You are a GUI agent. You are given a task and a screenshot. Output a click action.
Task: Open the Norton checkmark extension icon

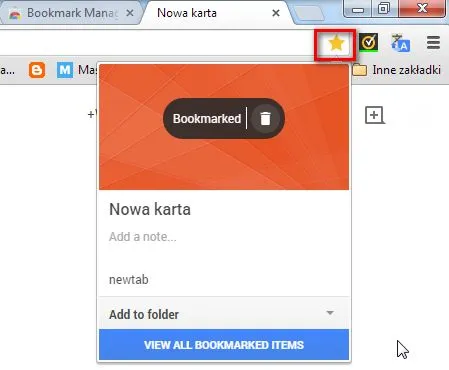(368, 42)
